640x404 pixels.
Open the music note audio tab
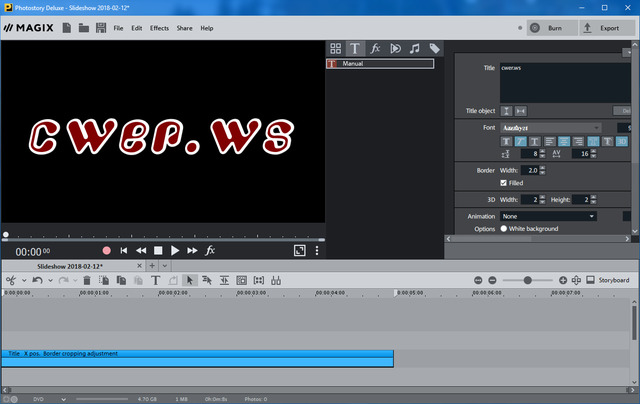click(414, 48)
